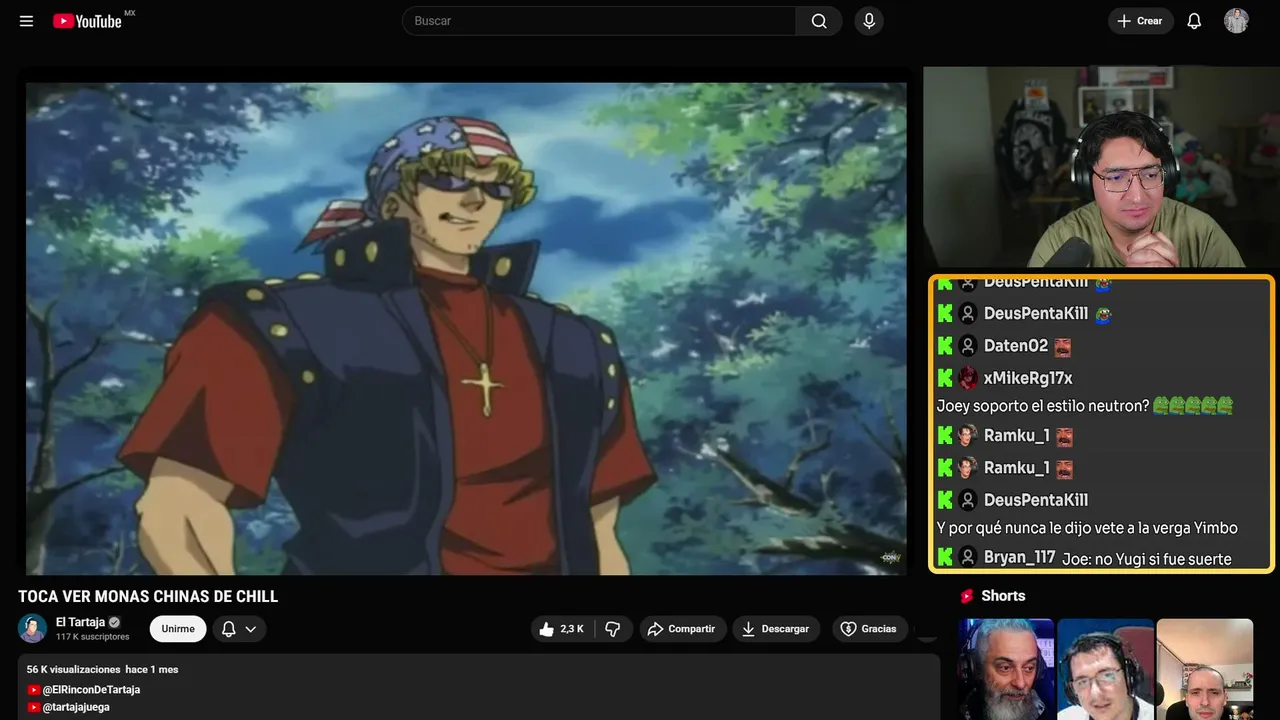The image size is (1280, 720).
Task: Click the Kick badge beside xMikeRg17x
Action: 945,378
